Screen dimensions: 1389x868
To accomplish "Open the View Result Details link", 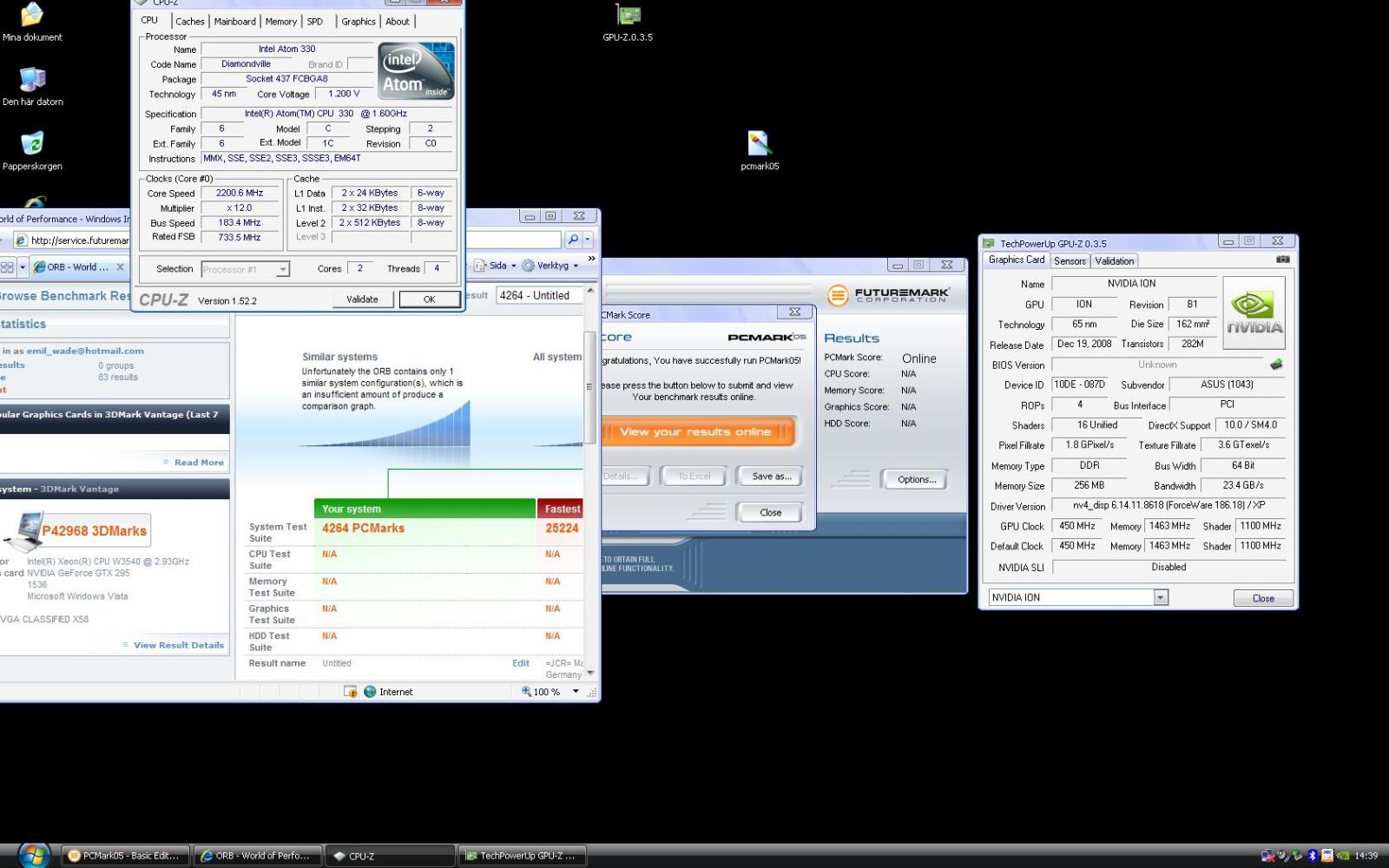I will click(178, 645).
